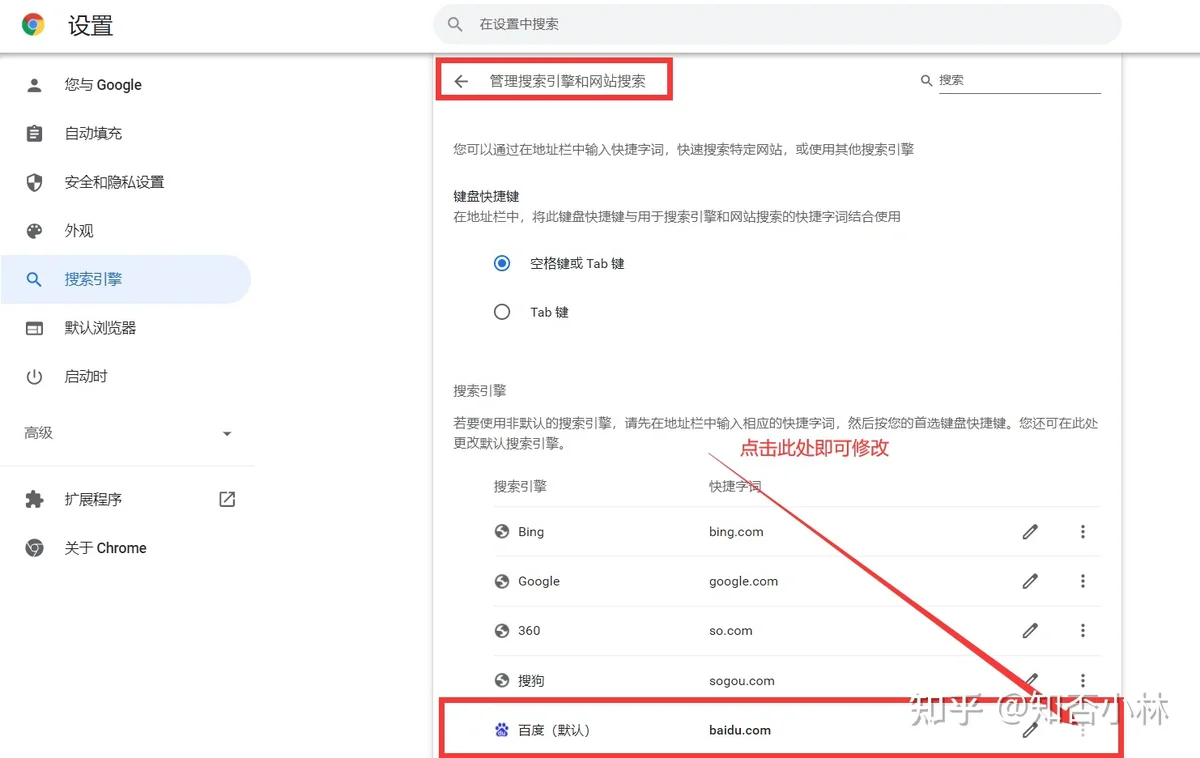
Task: Open more actions for Google
Action: click(1083, 581)
